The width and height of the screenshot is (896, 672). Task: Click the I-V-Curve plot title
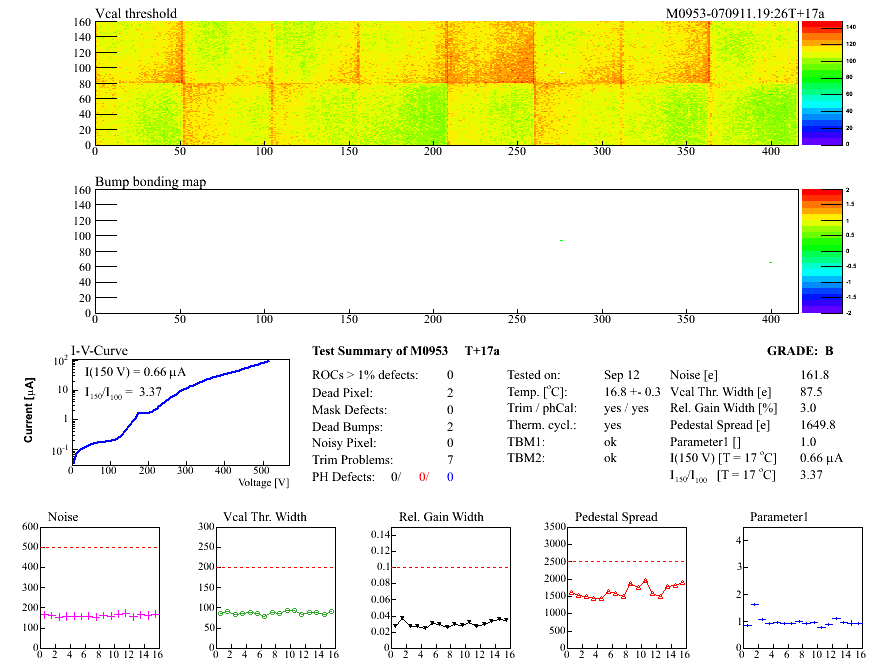click(x=99, y=351)
